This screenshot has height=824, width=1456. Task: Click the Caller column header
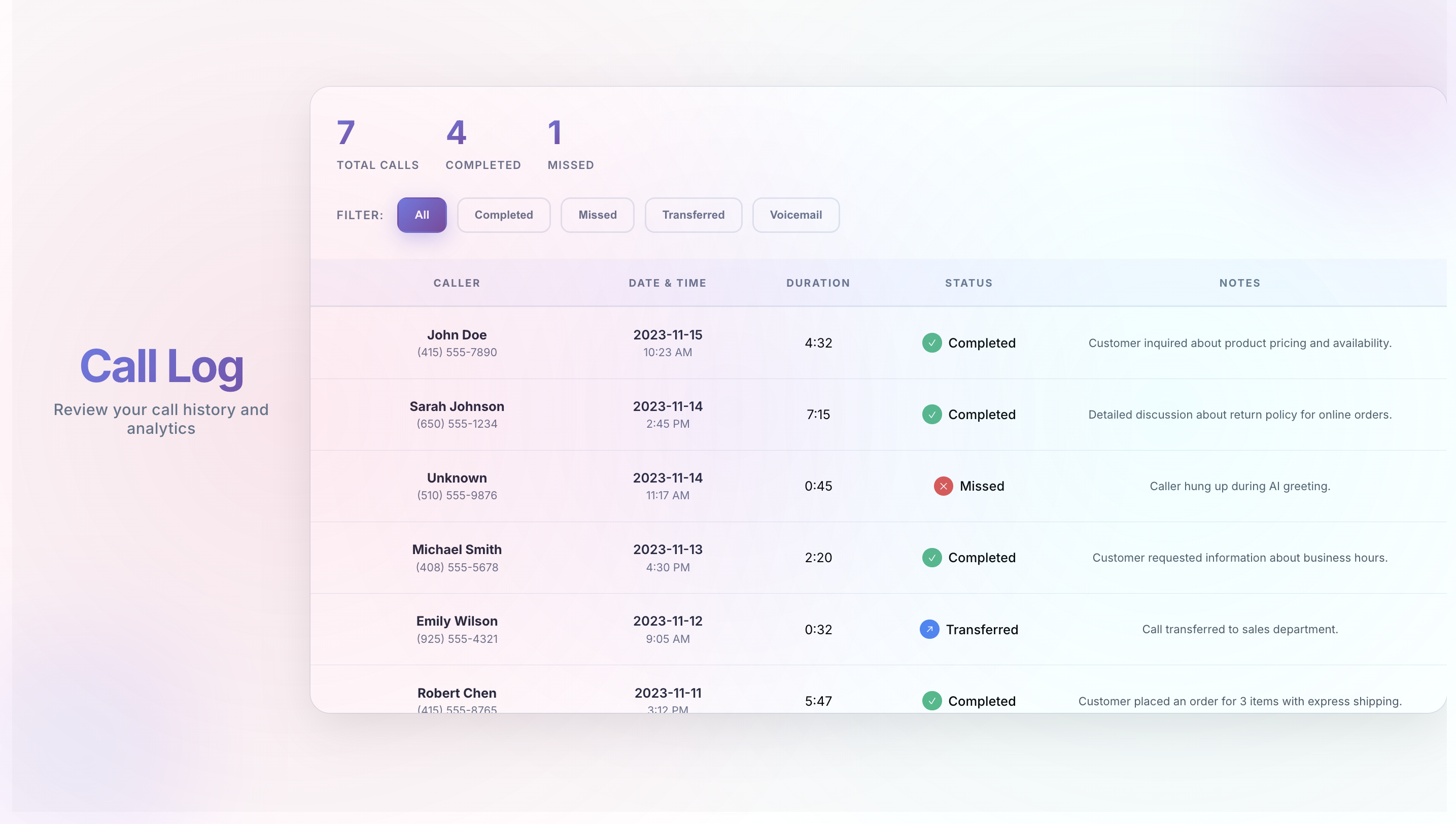(456, 283)
